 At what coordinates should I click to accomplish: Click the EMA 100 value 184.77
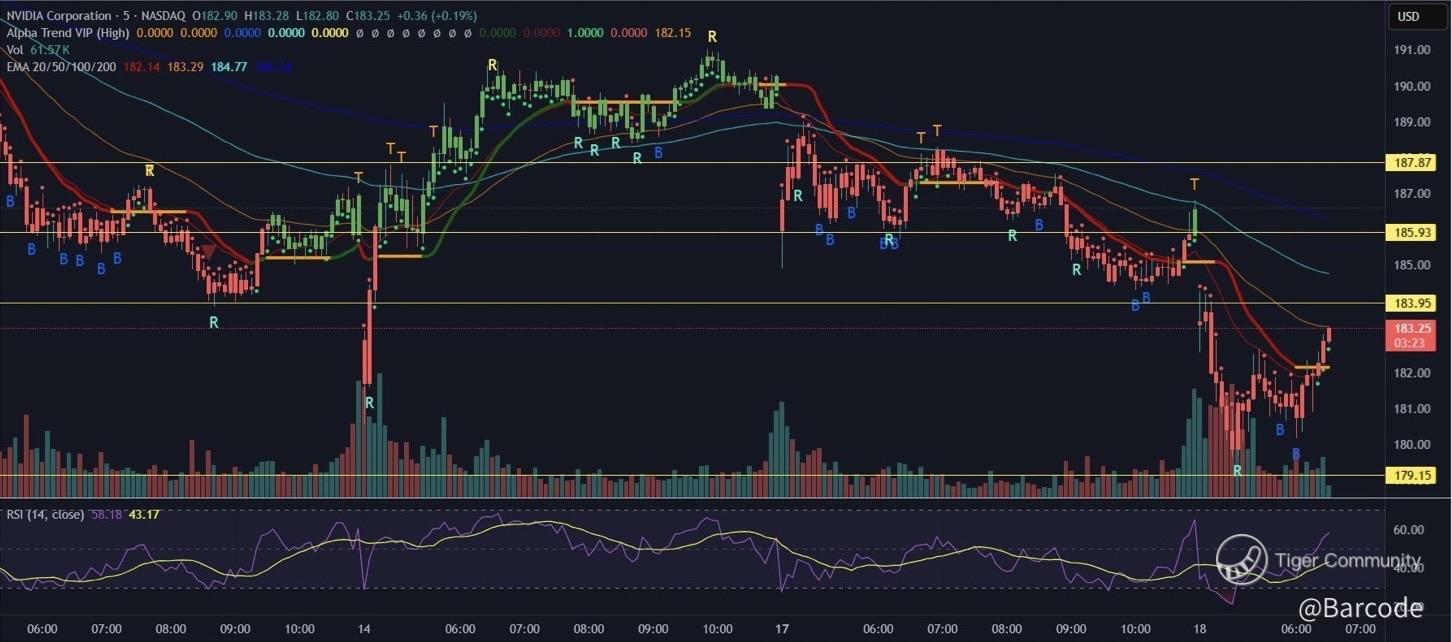pos(228,66)
